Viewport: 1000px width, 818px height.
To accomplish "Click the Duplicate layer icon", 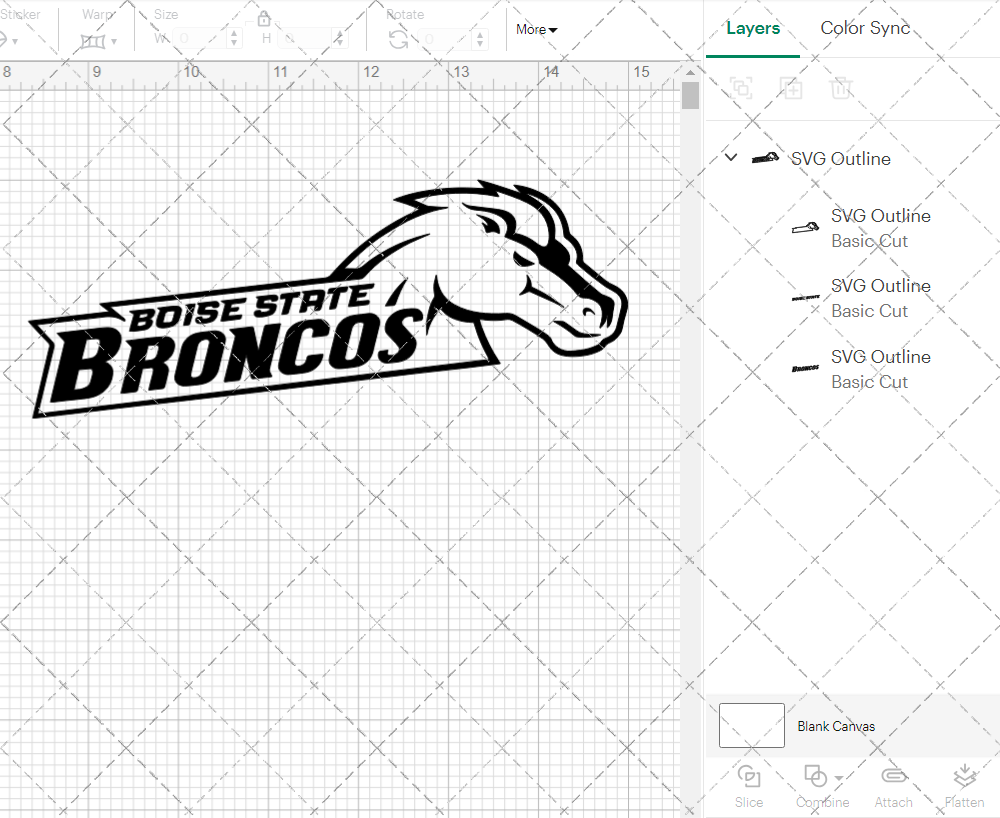I will coord(791,88).
